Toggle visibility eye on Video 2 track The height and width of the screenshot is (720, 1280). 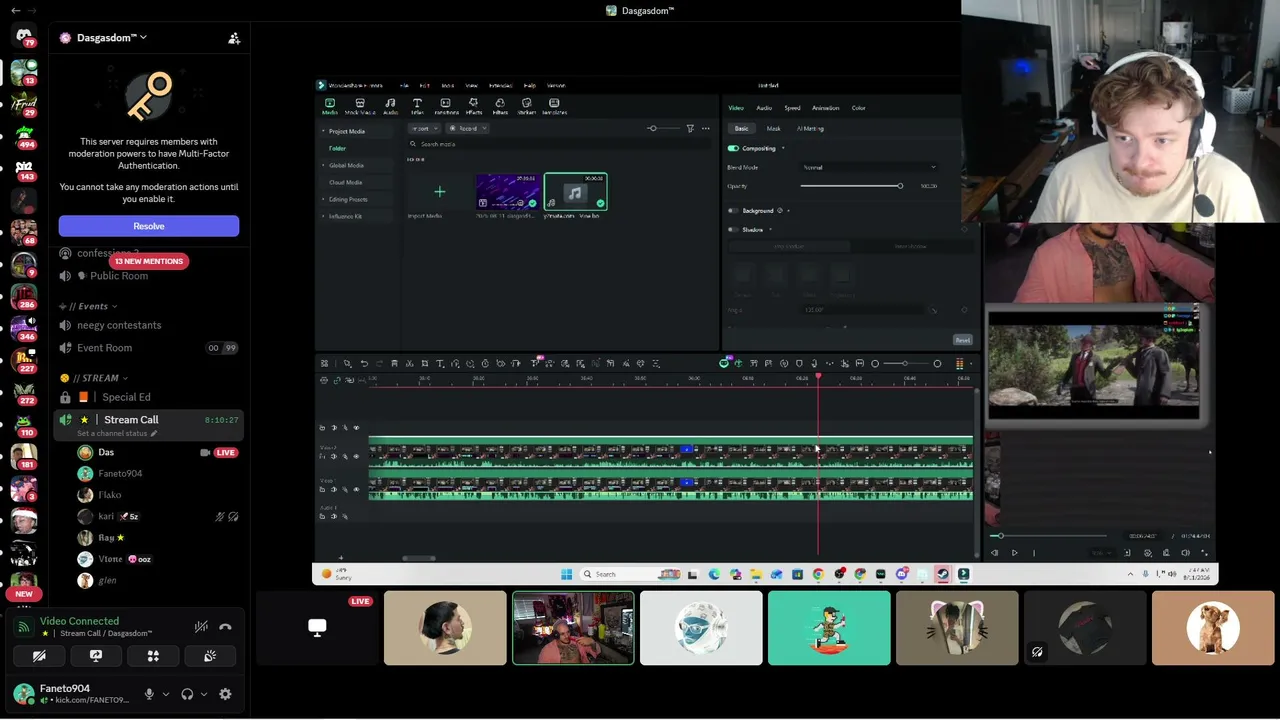click(x=356, y=456)
